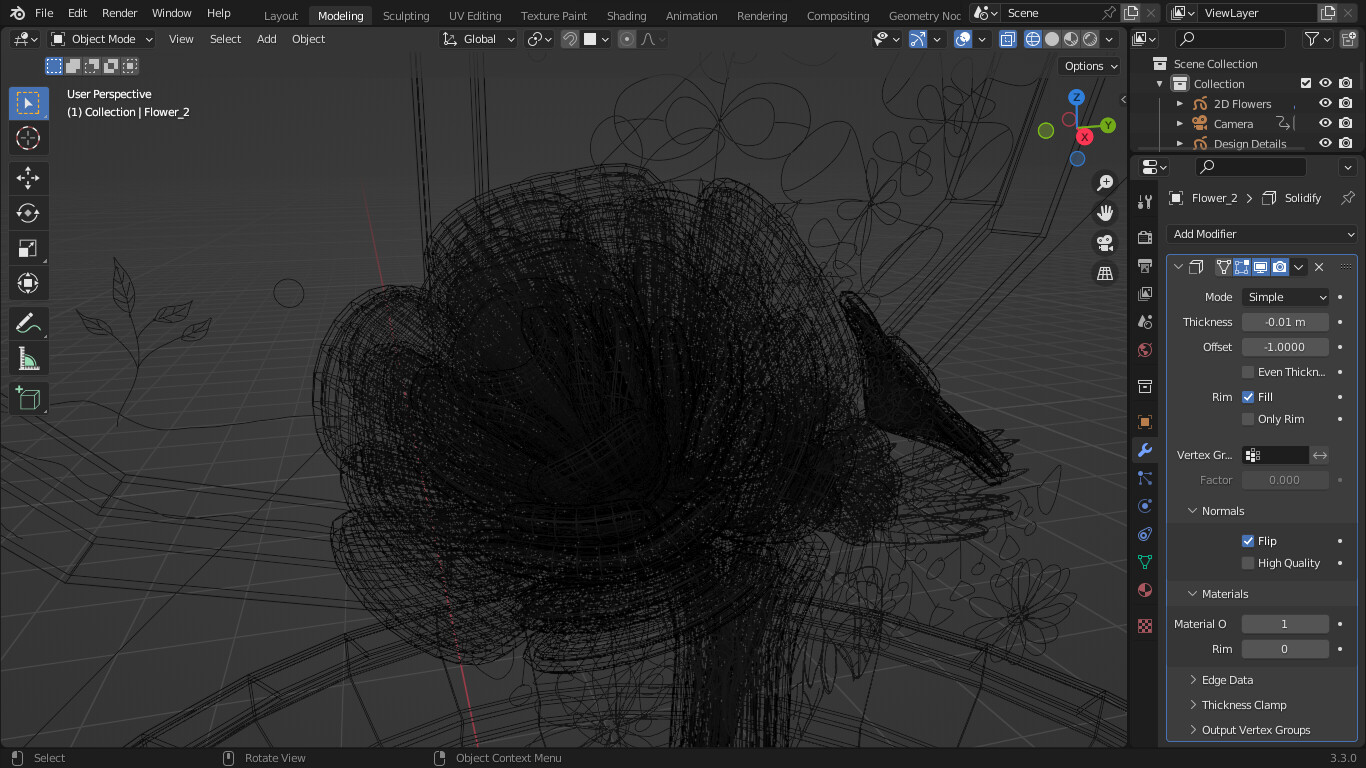Activate the Annotate pencil tool
This screenshot has height=768, width=1366.
click(28, 323)
